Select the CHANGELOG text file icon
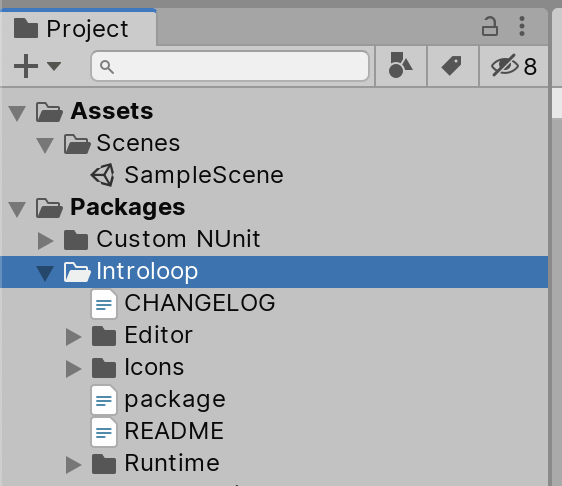The image size is (562, 486). coord(104,304)
